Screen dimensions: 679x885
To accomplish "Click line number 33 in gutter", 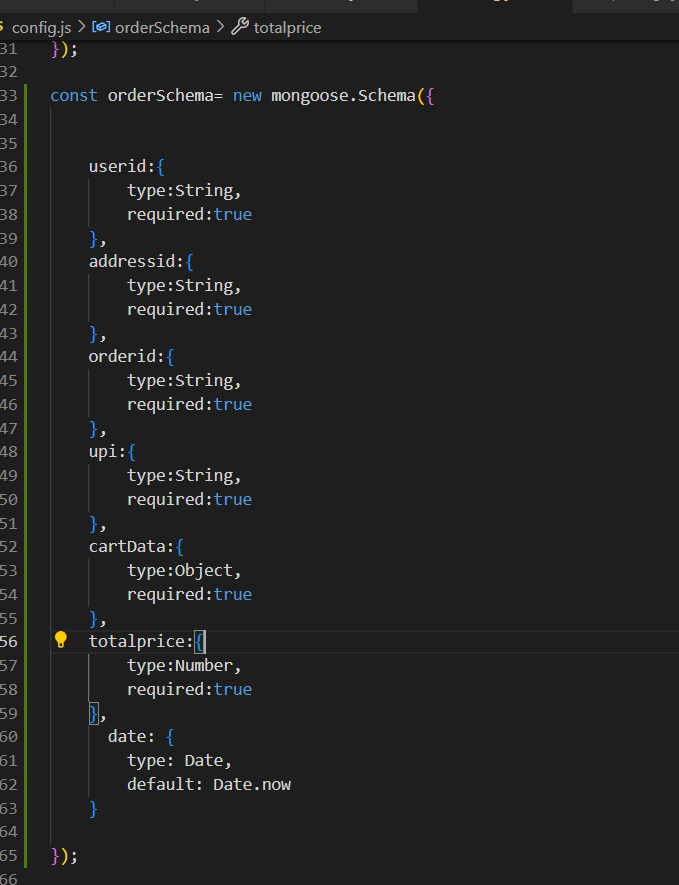I will 8,95.
